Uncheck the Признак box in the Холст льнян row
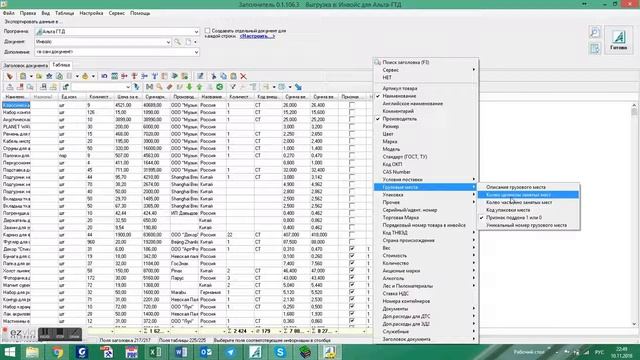Image resolution: width=640 pixels, height=360 pixels. [x=352, y=271]
